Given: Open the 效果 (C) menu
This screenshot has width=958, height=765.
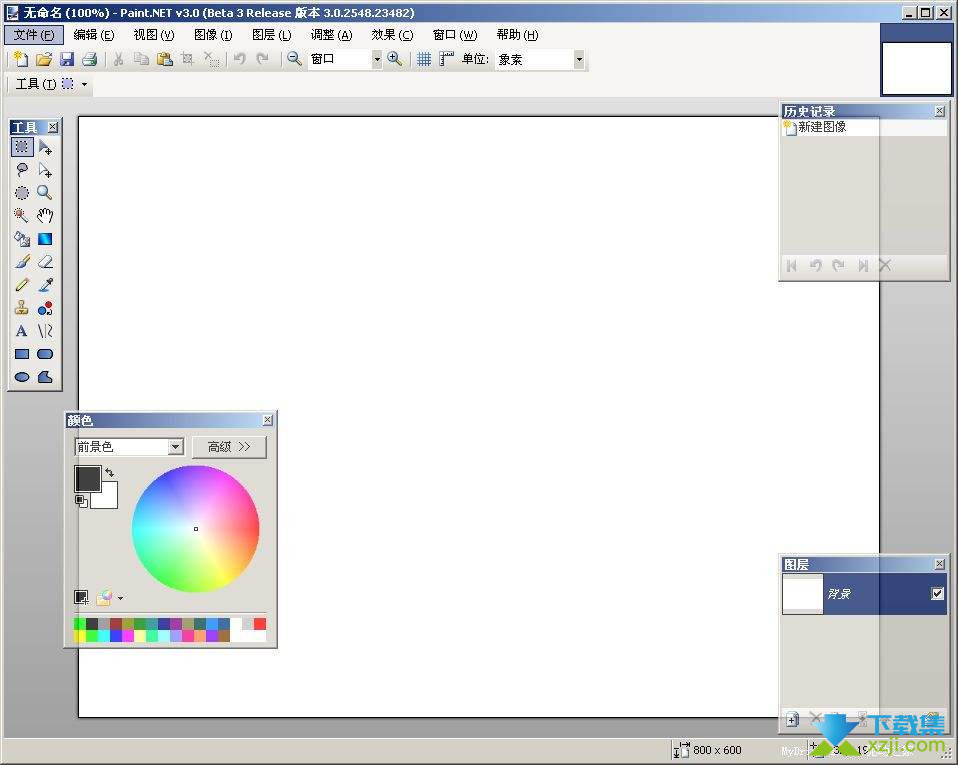Looking at the screenshot, I should click(392, 35).
